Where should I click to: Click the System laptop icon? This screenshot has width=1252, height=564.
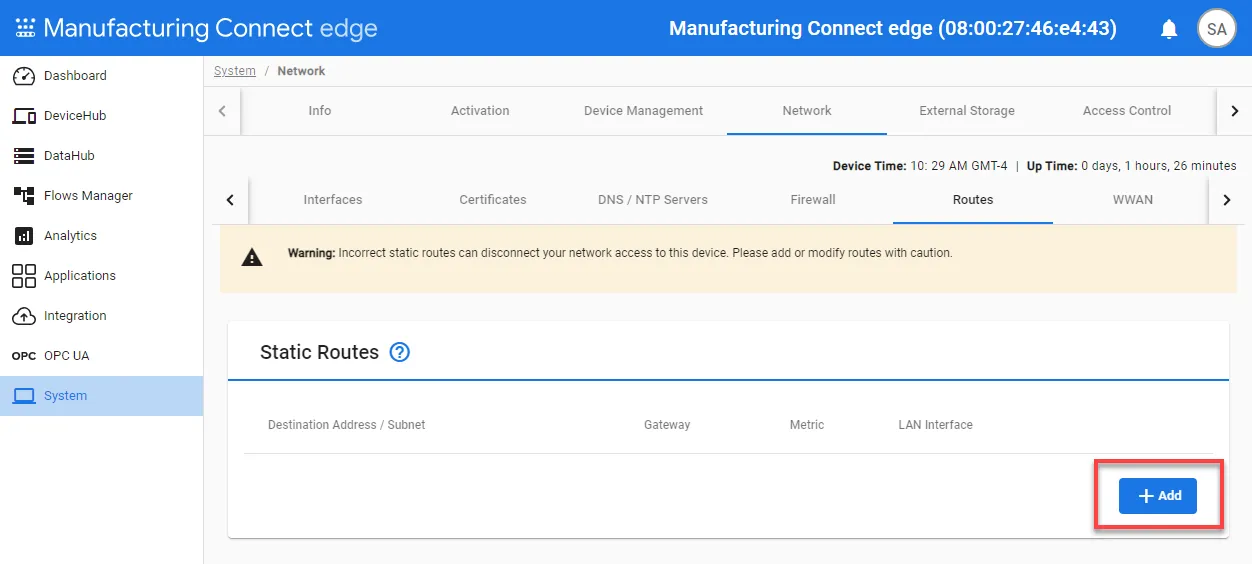point(24,396)
